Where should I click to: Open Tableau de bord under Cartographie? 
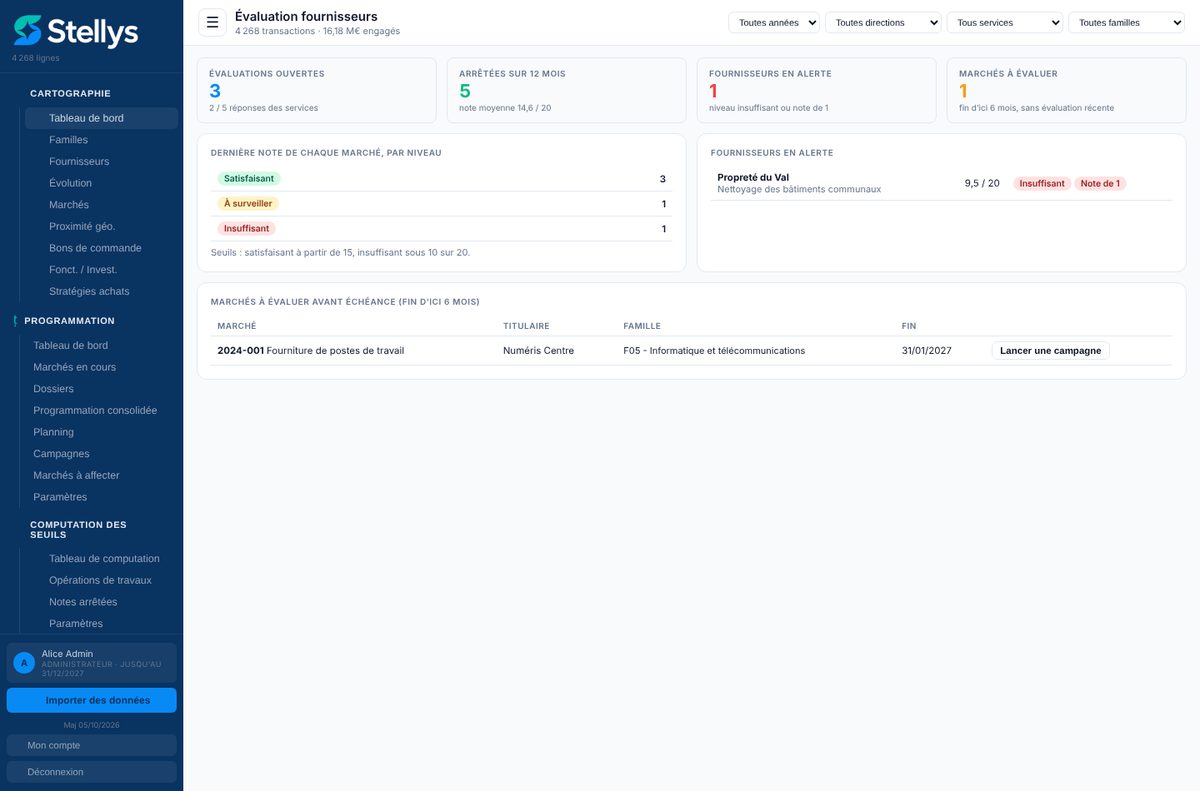101,118
